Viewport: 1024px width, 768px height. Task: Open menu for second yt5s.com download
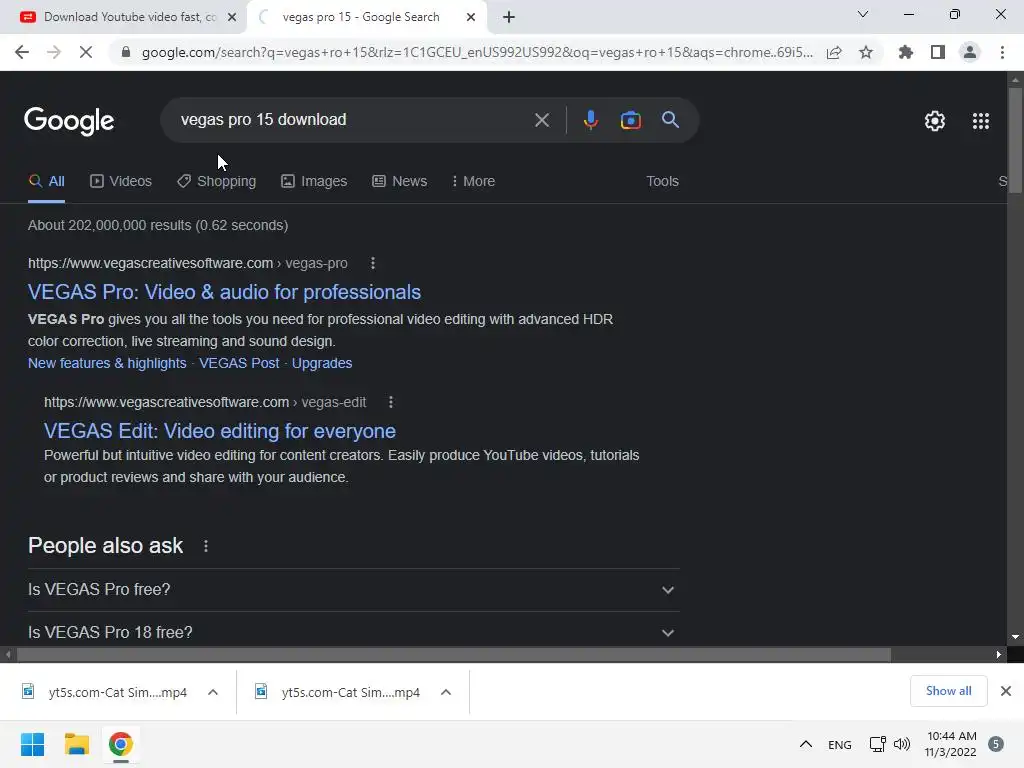[446, 692]
